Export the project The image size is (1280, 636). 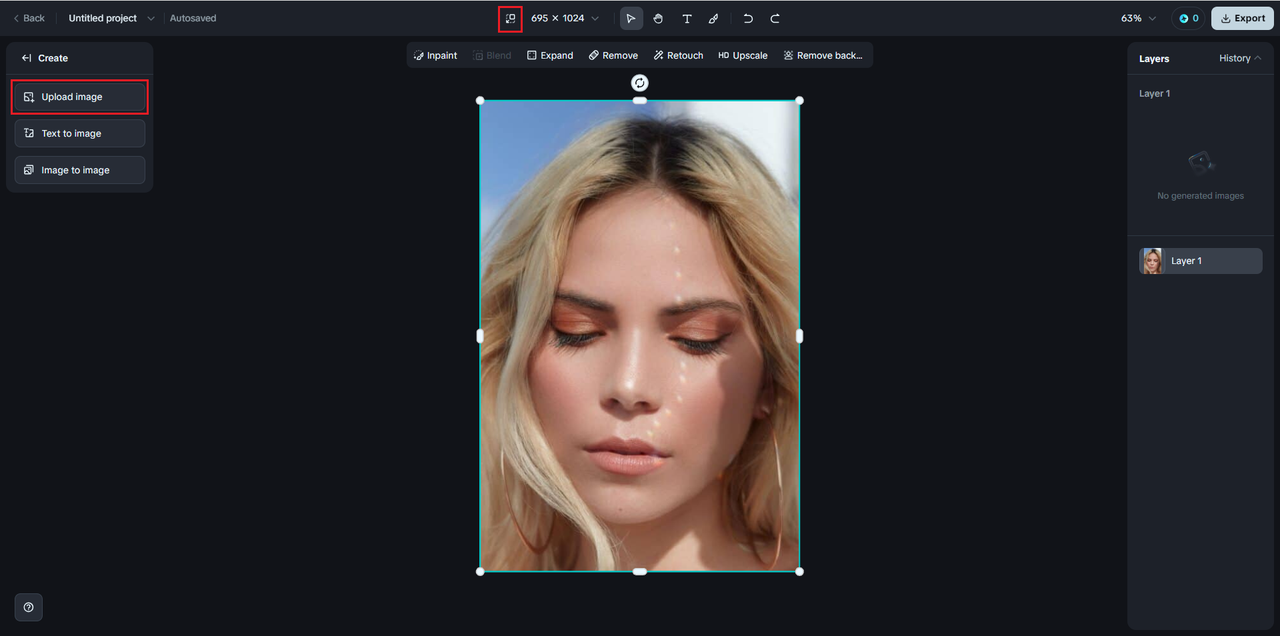pyautogui.click(x=1242, y=18)
